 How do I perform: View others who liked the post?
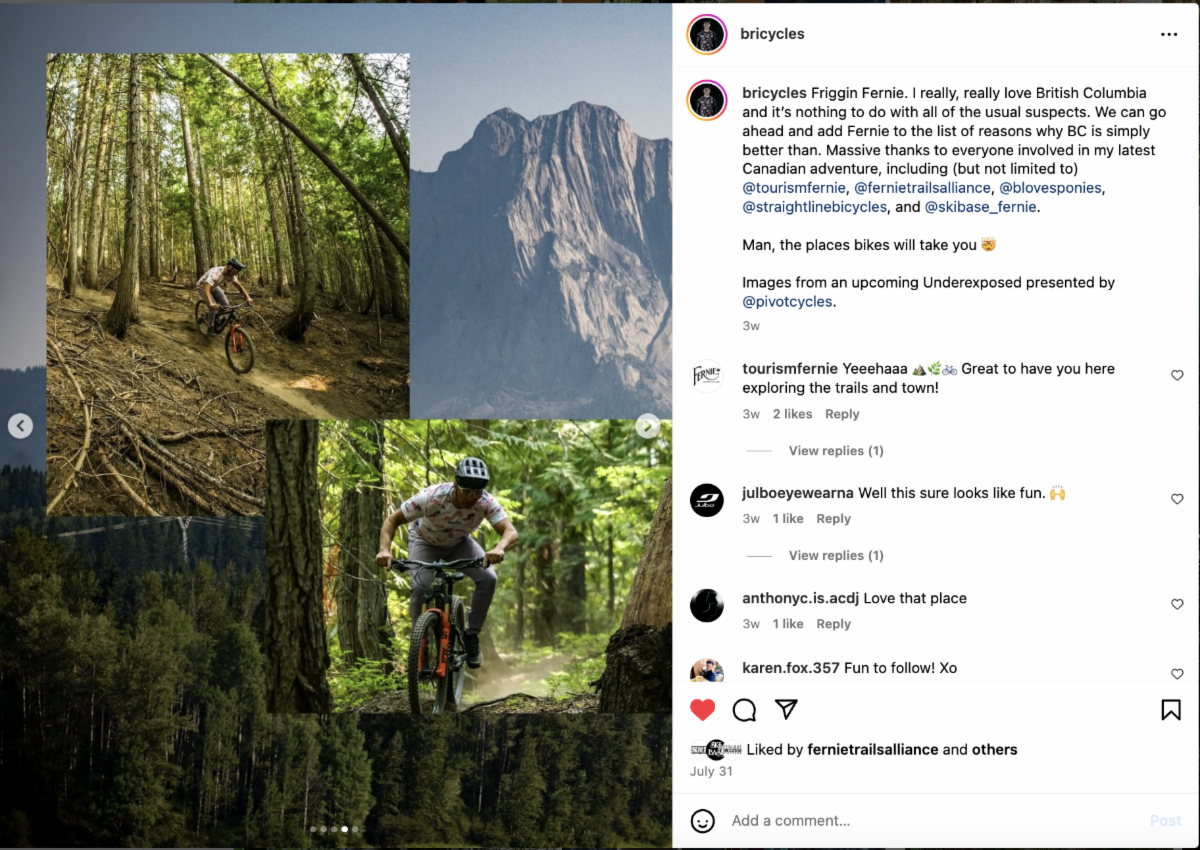(x=994, y=750)
